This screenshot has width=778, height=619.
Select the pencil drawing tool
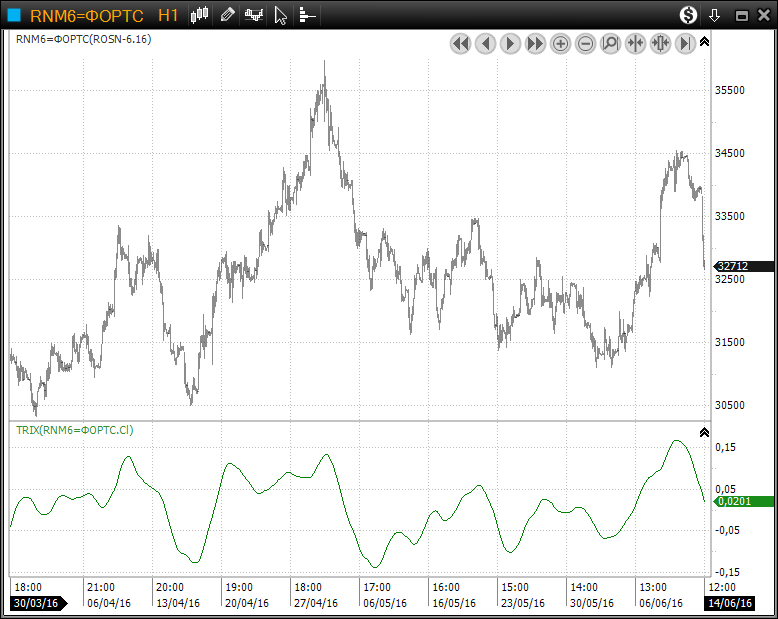[227, 15]
